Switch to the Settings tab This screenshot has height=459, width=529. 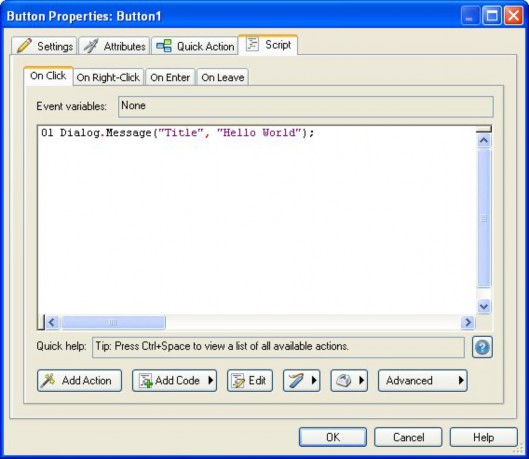[x=45, y=46]
